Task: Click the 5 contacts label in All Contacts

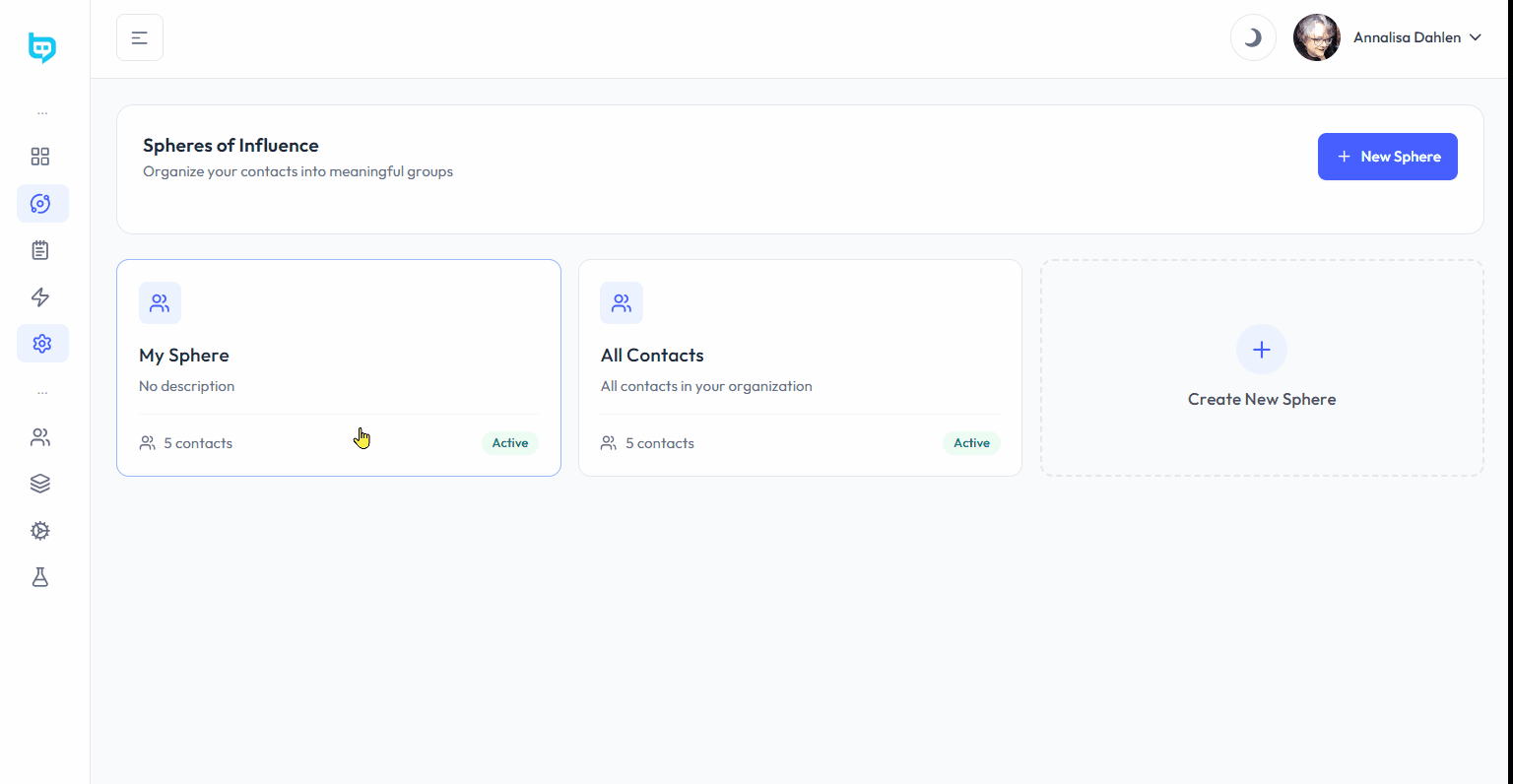Action: click(659, 443)
